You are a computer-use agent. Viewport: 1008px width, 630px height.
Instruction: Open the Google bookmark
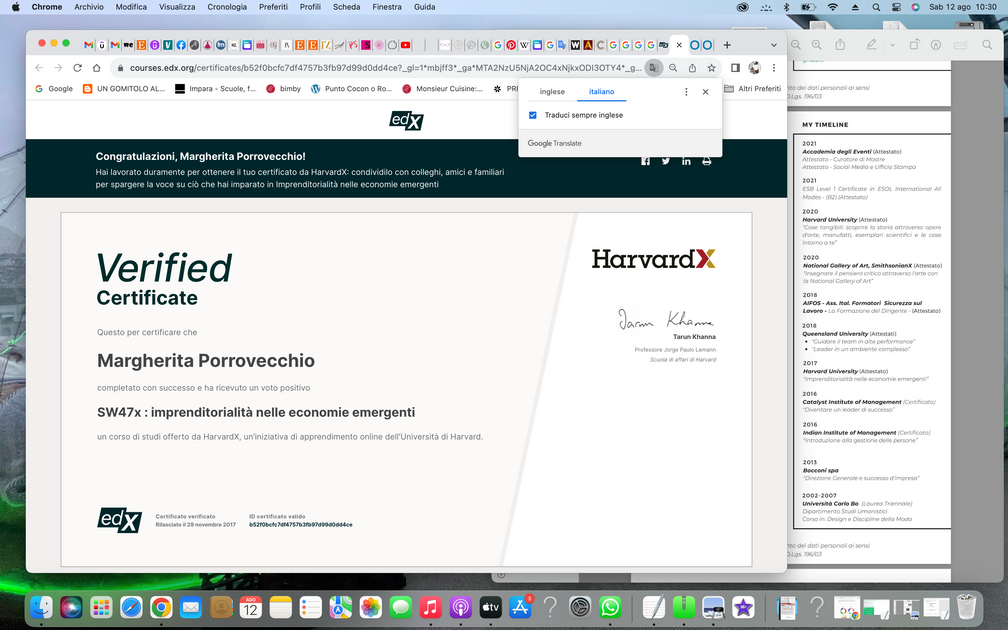54,89
